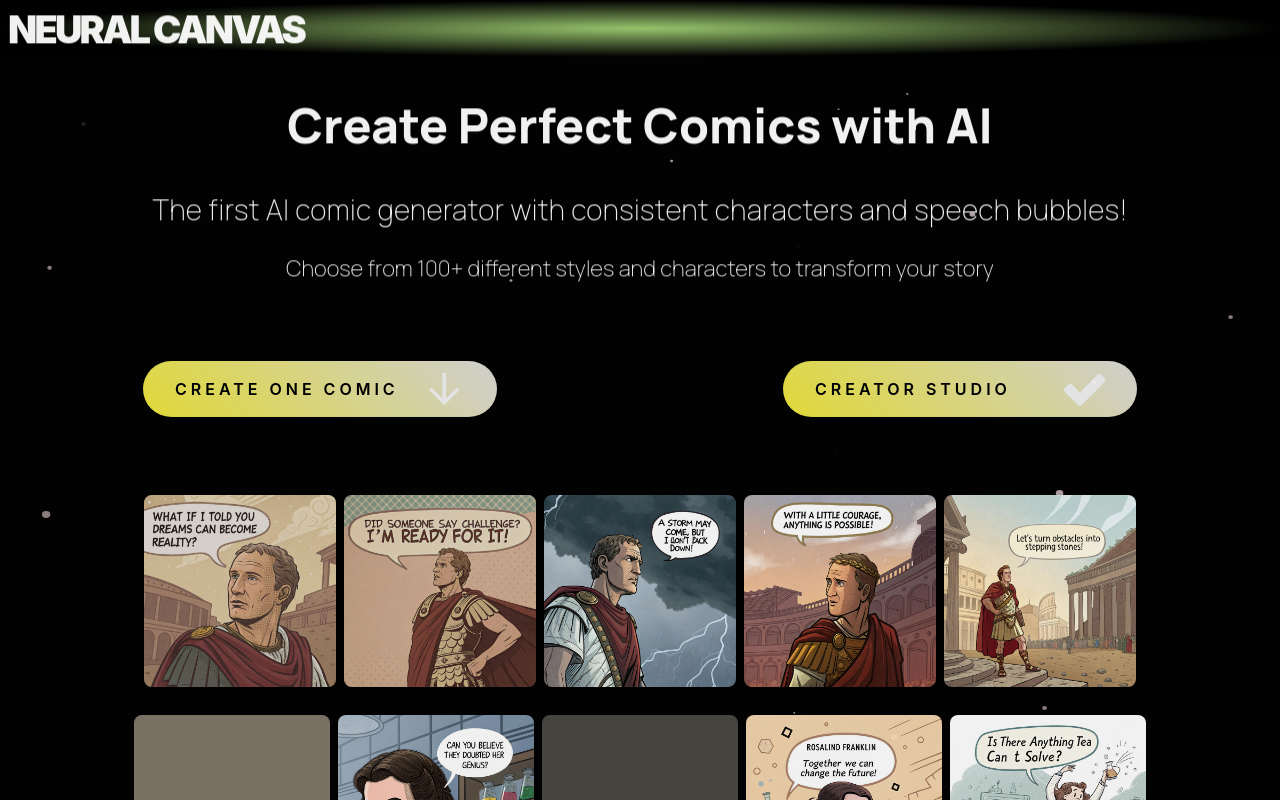View the storm and lightning comic panel
This screenshot has width=1280, height=800.
click(640, 591)
